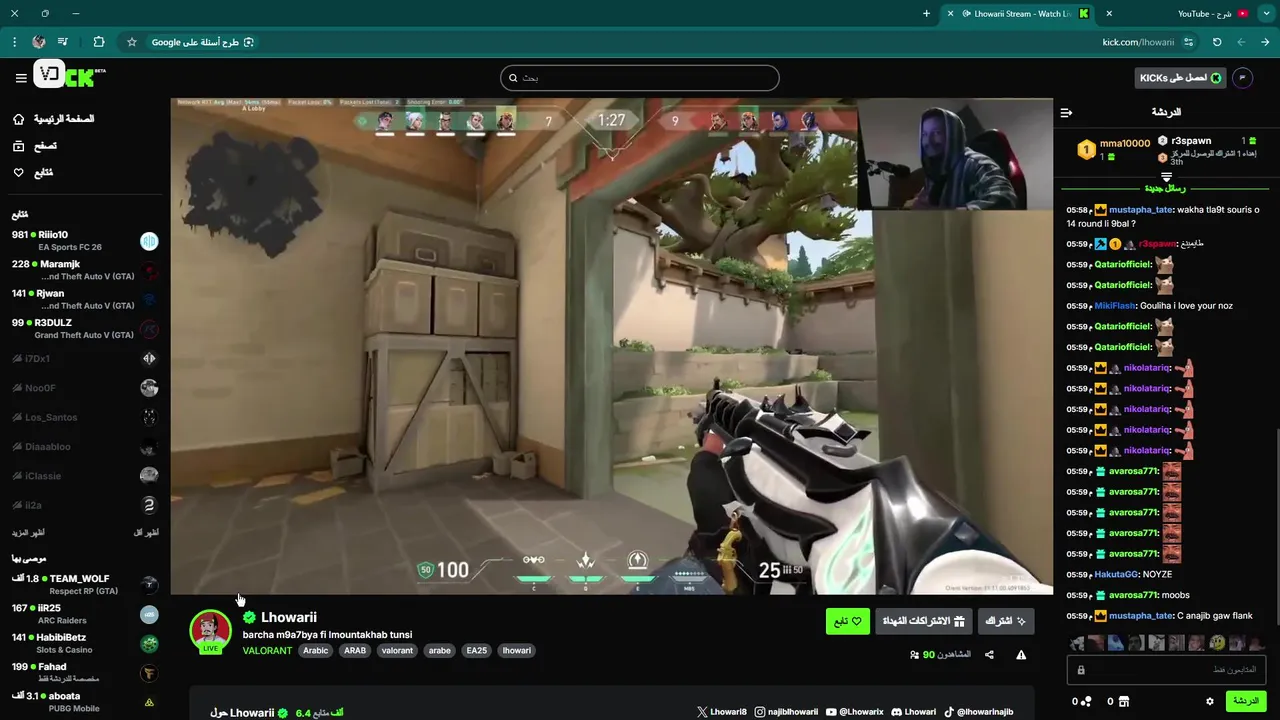Open chat settings gear icon
The height and width of the screenshot is (720, 1280).
click(1210, 702)
